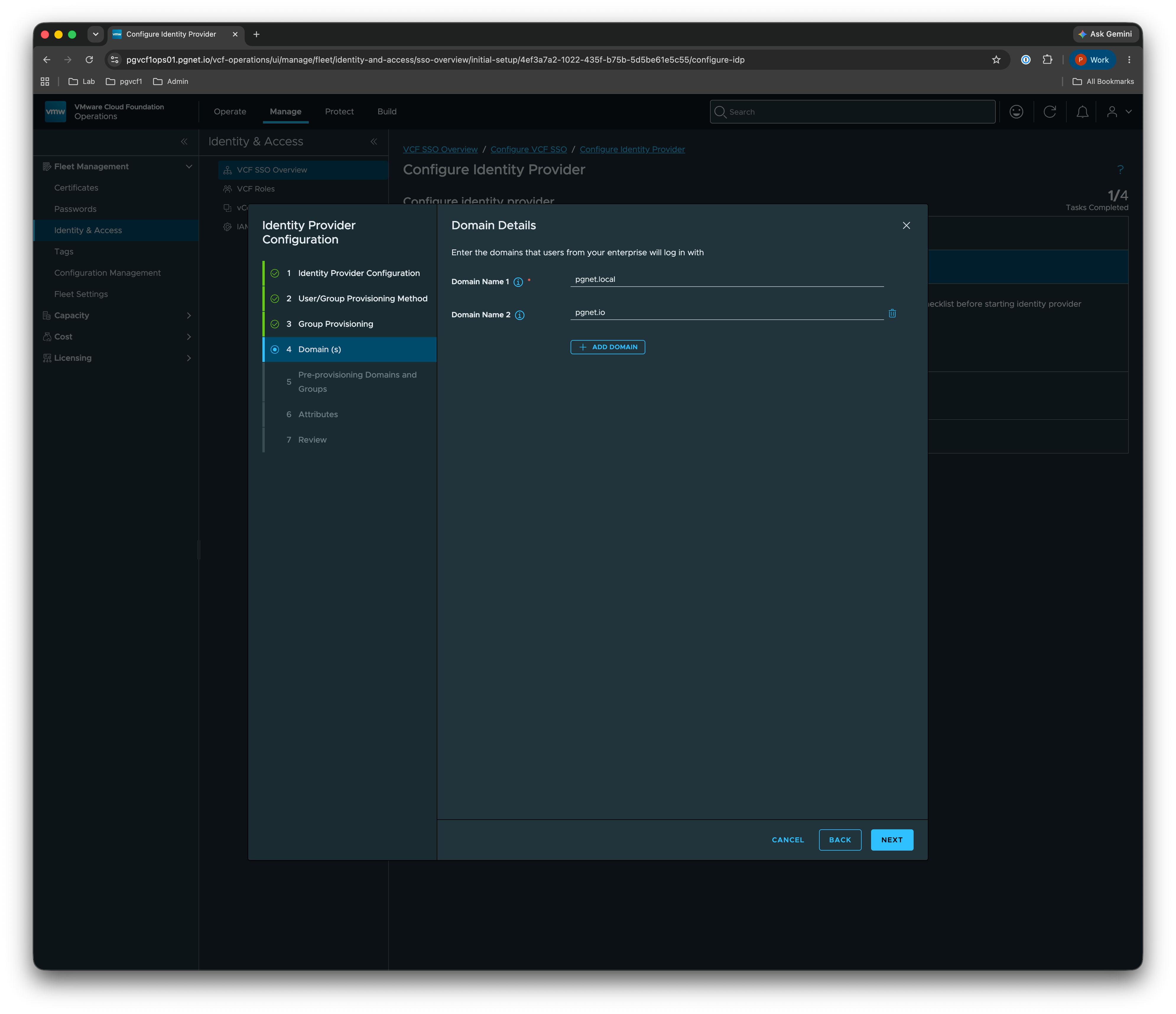Select VCF SSO Overview item
The height and width of the screenshot is (1014, 1176).
coord(303,170)
